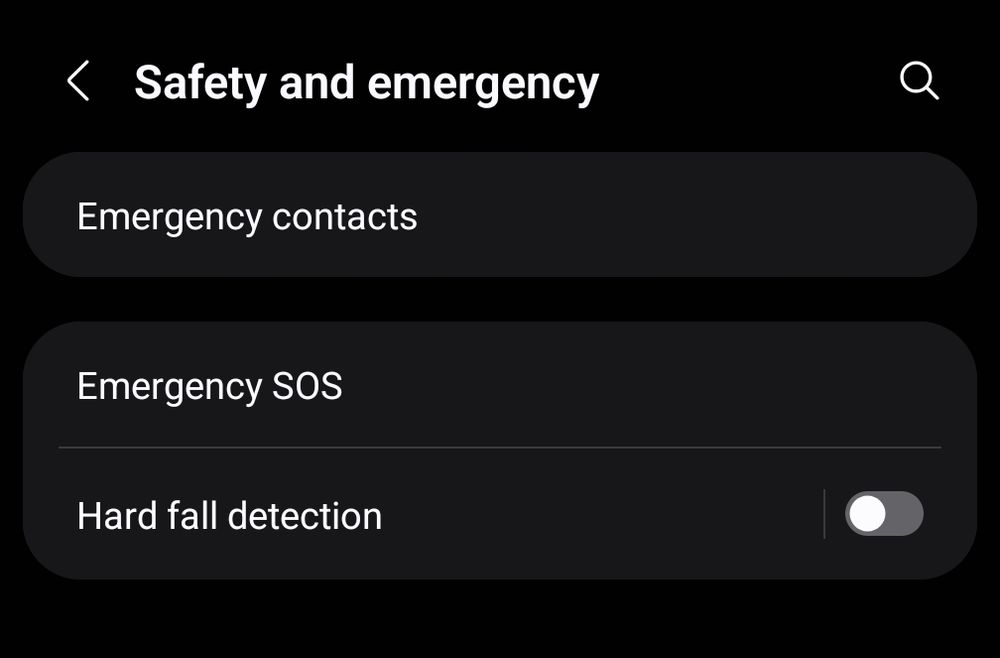Flip the switch next to Hard fall detection
Screen dimensions: 1000x658
pos(884,515)
